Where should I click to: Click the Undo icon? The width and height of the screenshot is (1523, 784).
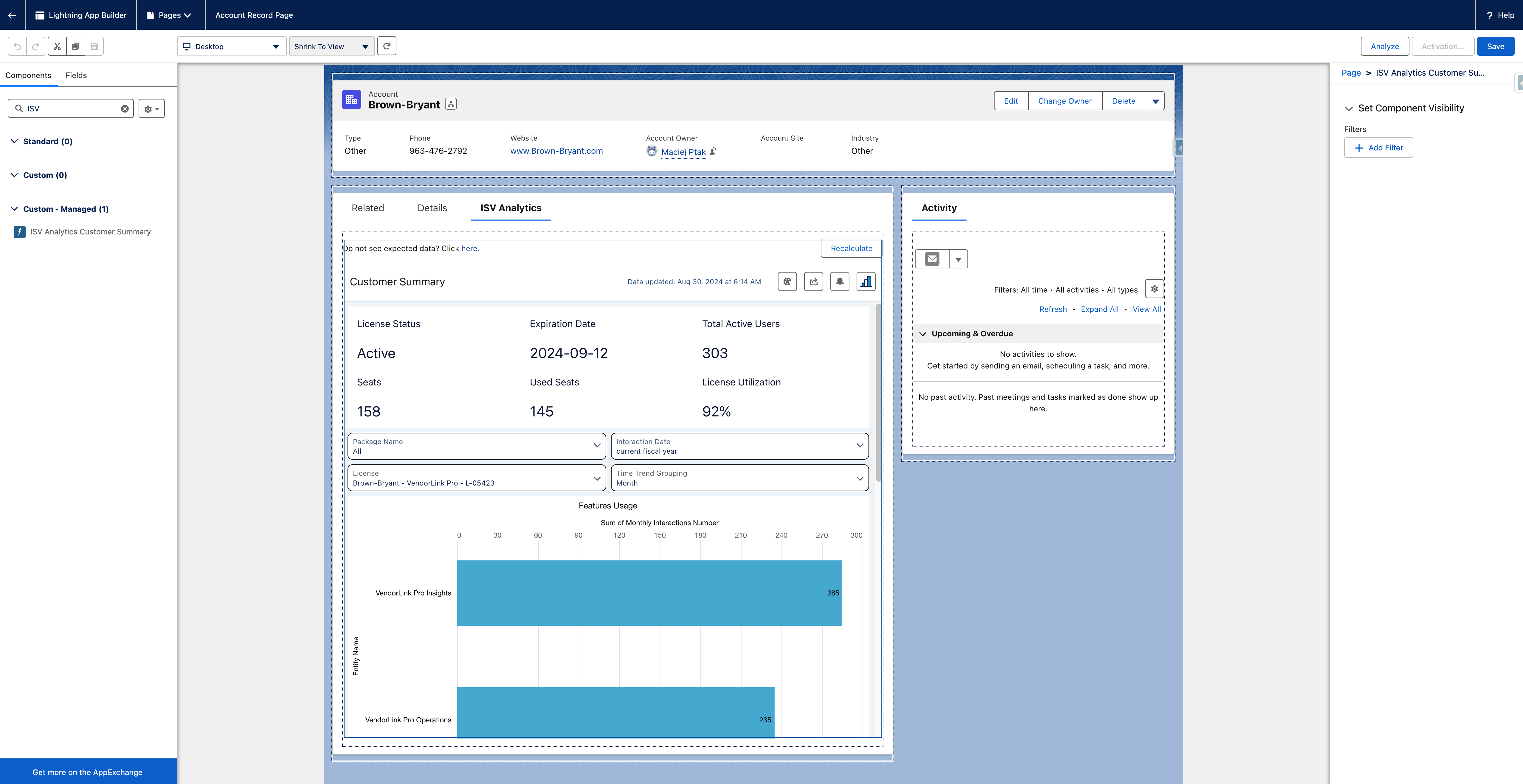click(x=17, y=46)
